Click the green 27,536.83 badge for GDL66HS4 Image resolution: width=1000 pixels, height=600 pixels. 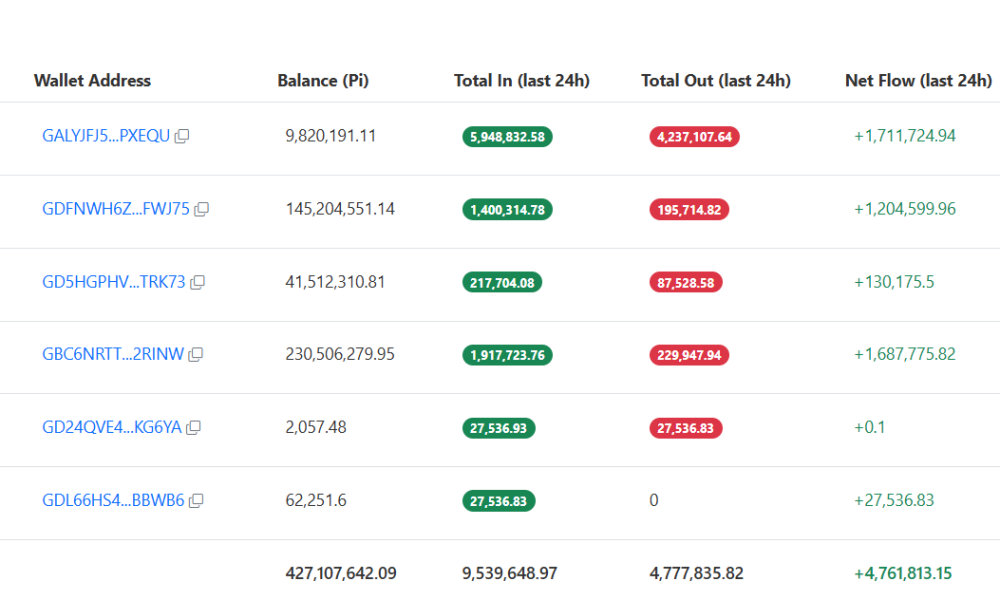tap(498, 501)
